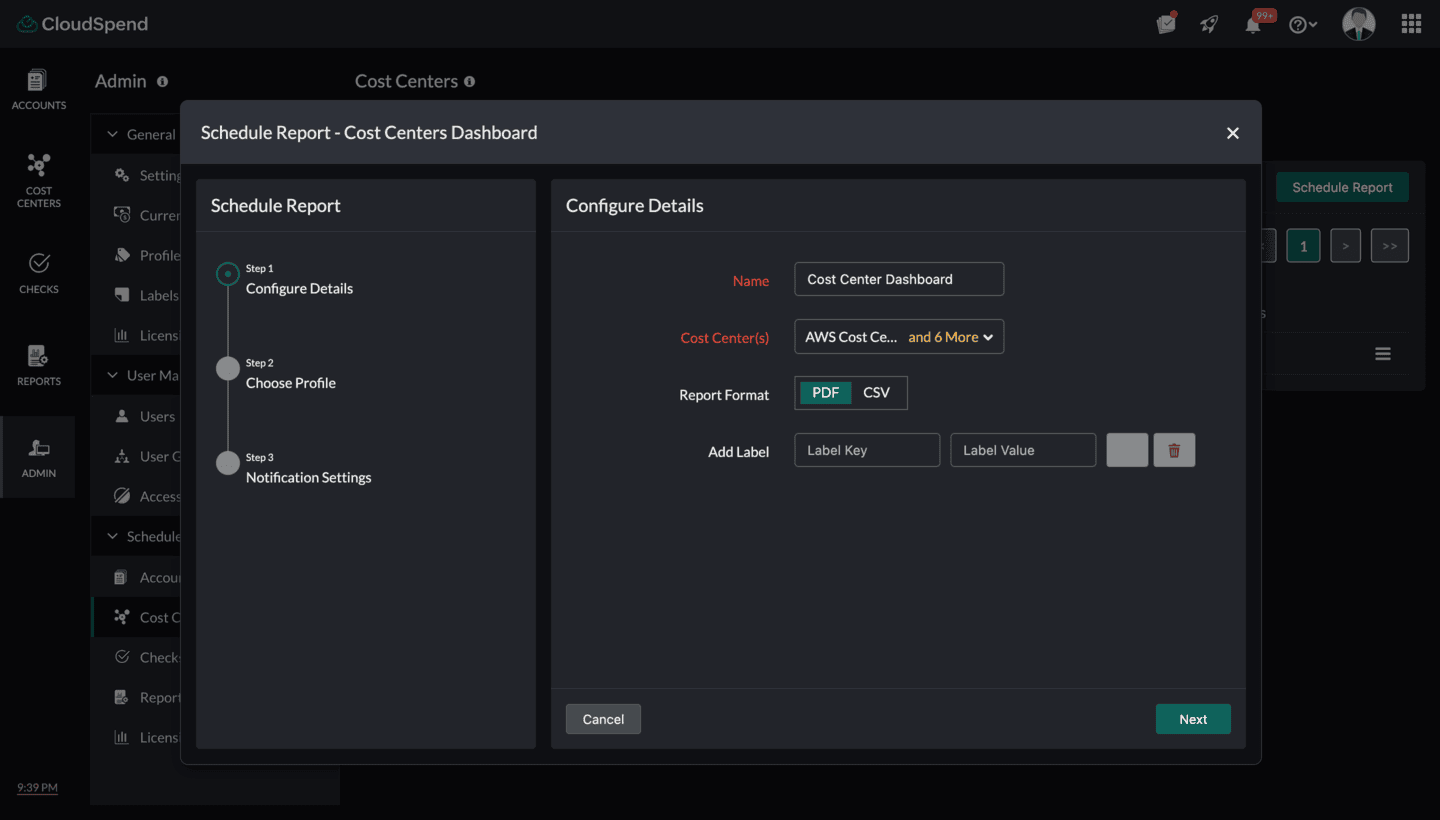Open the help dropdown next to question mark
This screenshot has width=1440, height=820.
pos(1303,23)
